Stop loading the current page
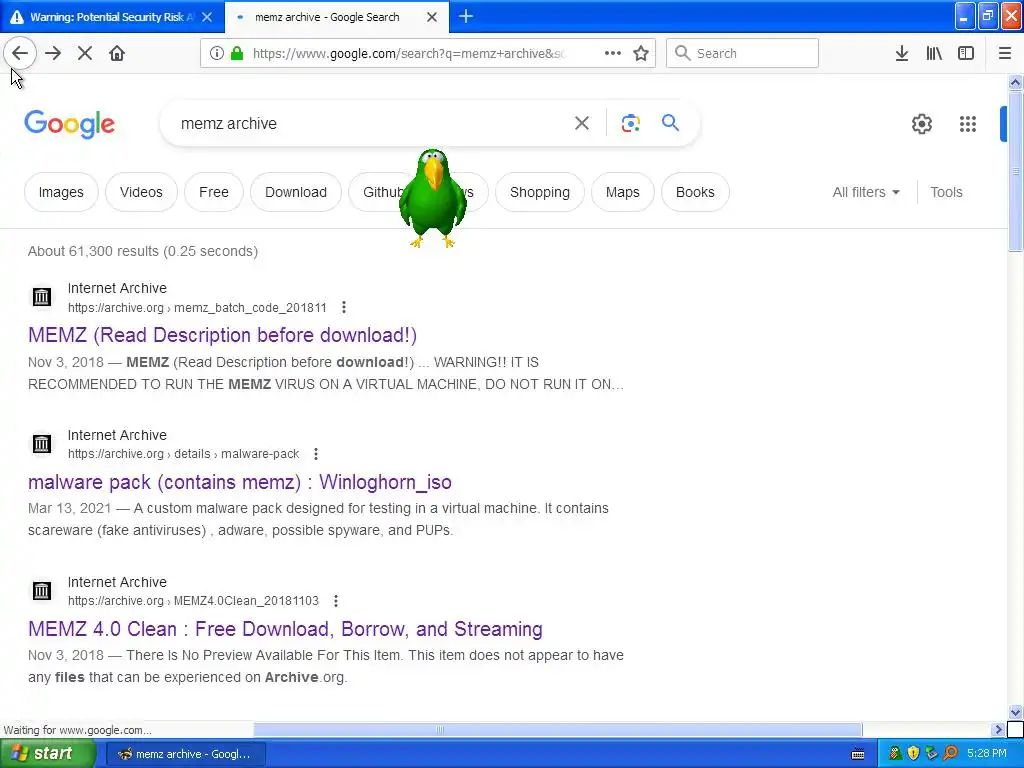Image resolution: width=1024 pixels, height=768 pixels. (85, 54)
